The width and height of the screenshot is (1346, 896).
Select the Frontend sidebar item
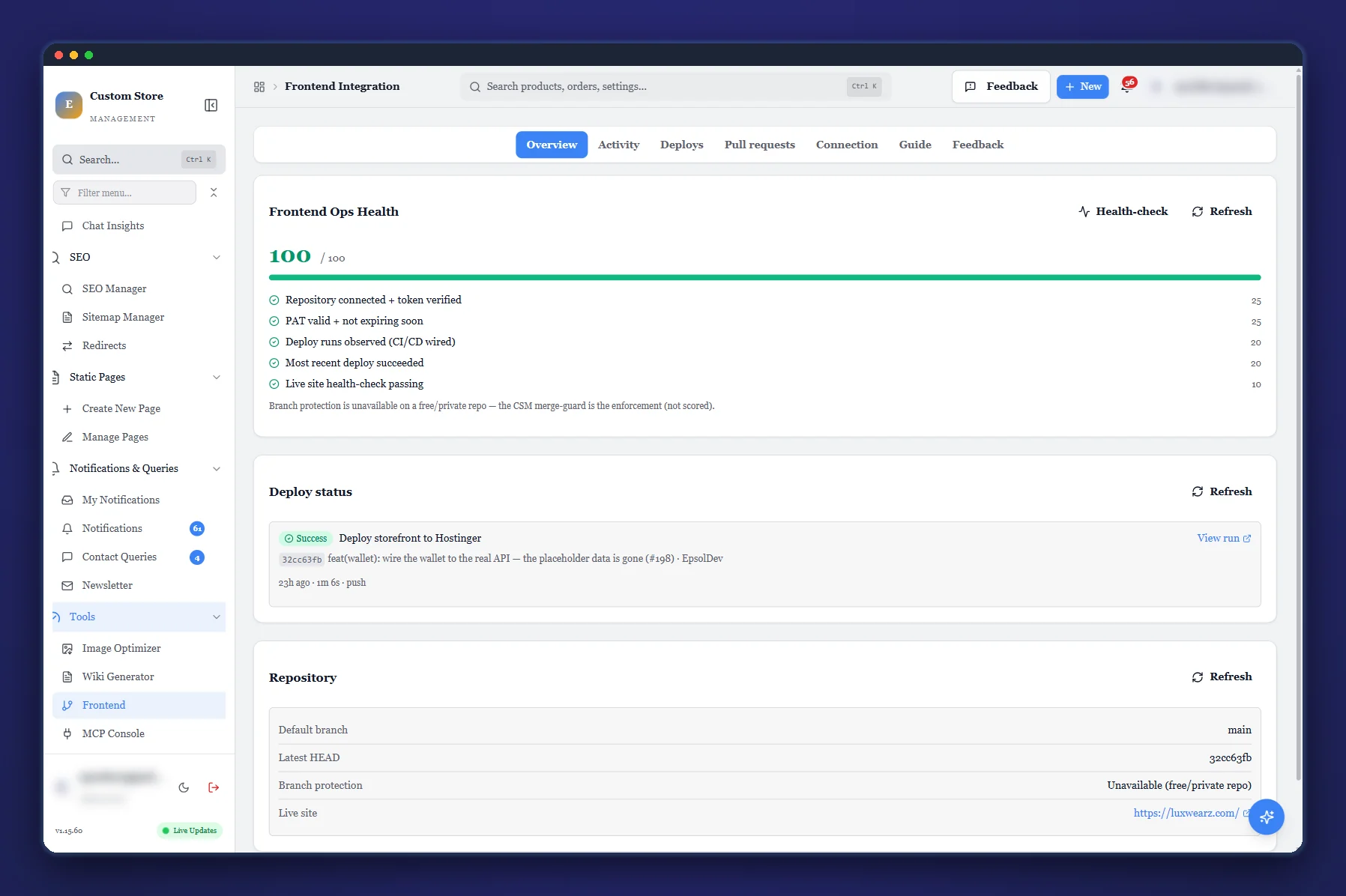(x=139, y=705)
